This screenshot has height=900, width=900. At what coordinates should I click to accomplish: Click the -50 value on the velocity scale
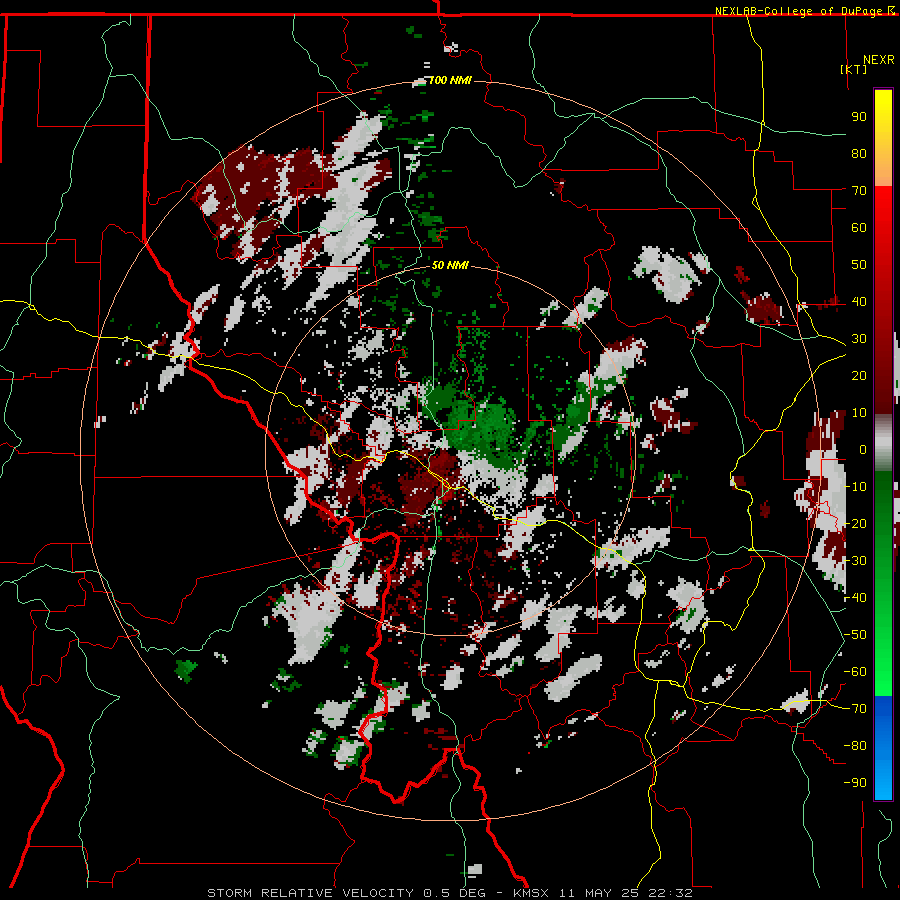[x=855, y=635]
